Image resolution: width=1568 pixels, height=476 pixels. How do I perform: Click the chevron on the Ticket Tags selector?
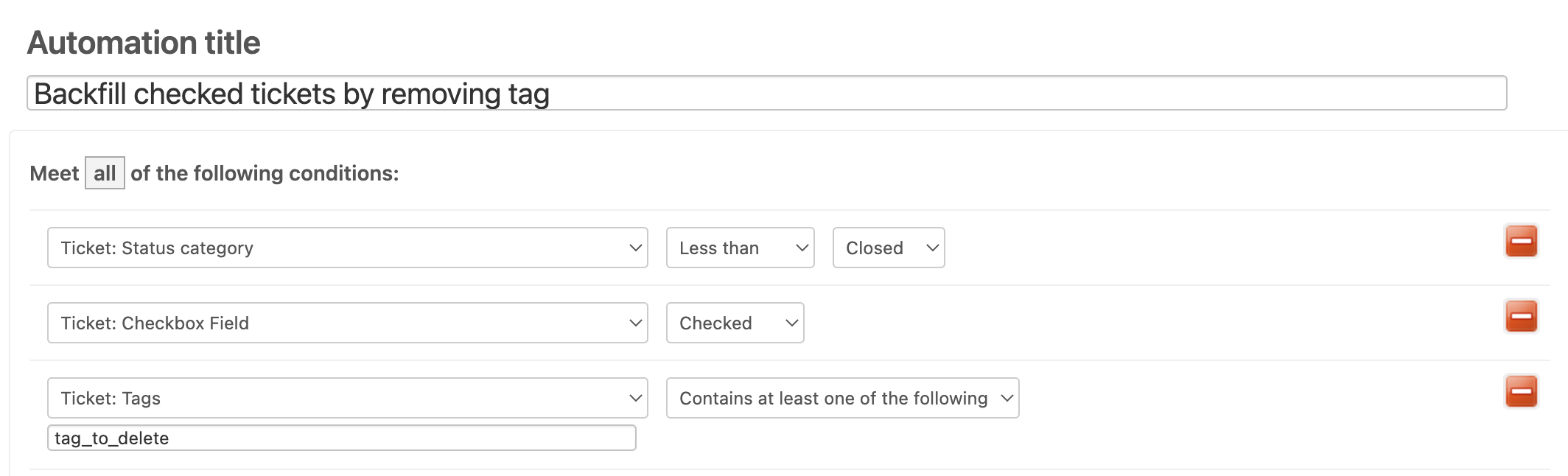(635, 399)
